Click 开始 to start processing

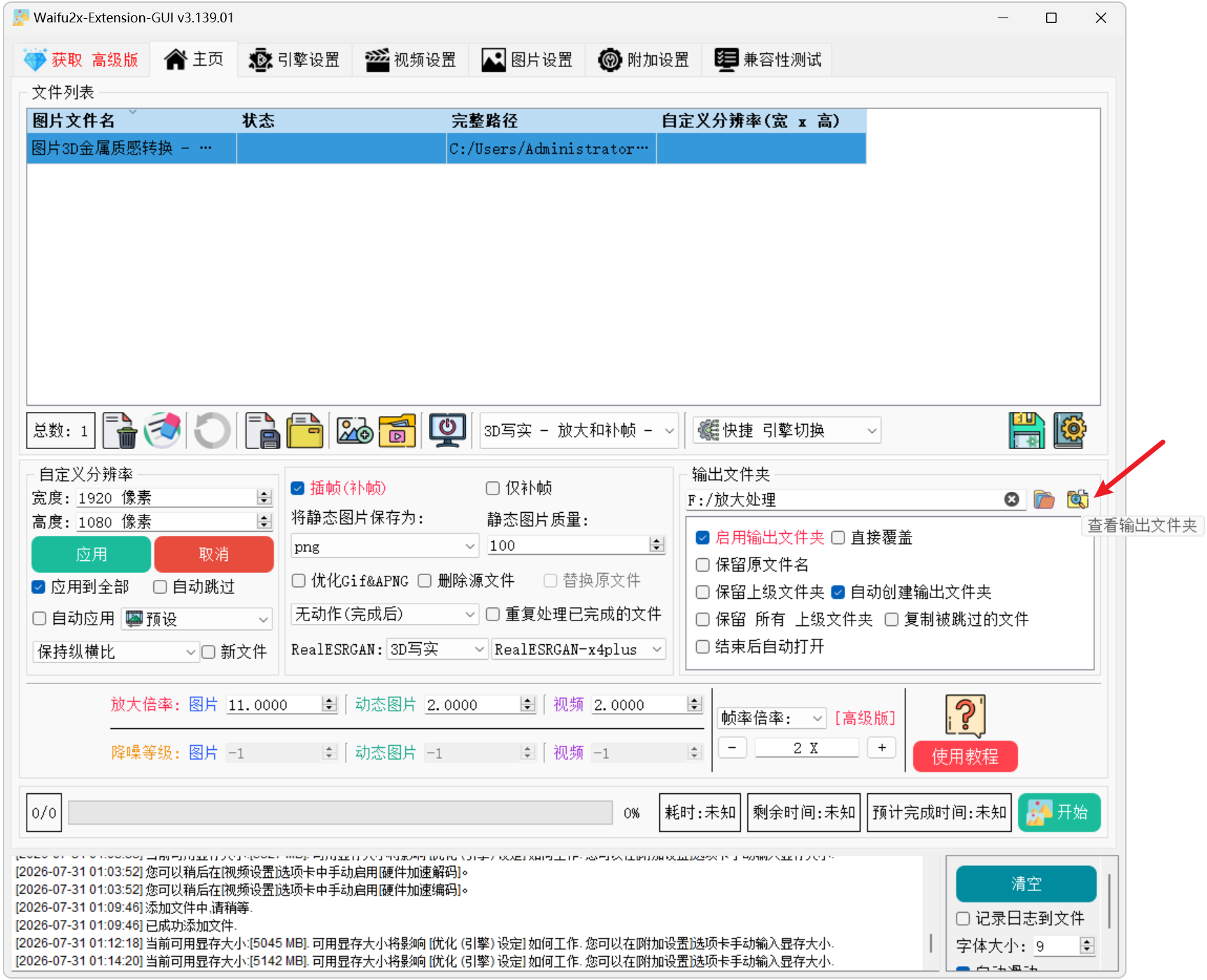[1059, 812]
